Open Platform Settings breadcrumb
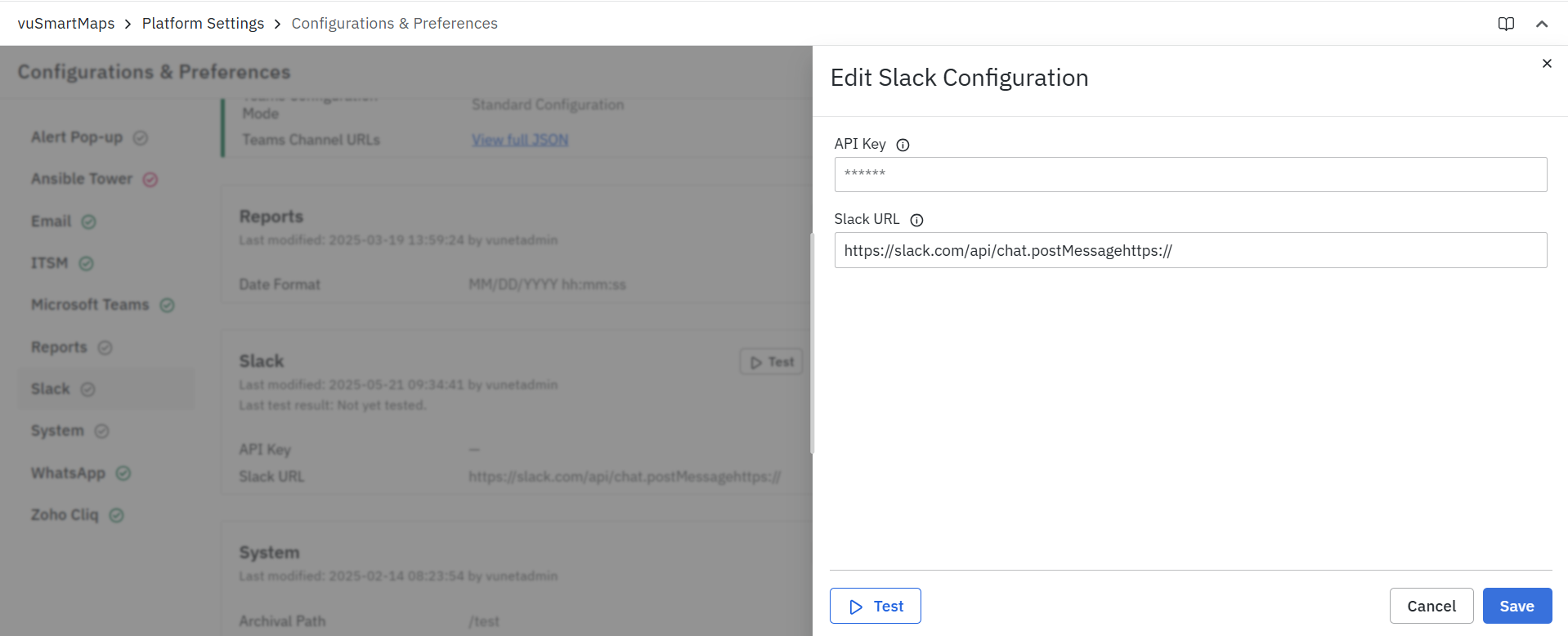Viewport: 1568px width, 636px height. 203,24
